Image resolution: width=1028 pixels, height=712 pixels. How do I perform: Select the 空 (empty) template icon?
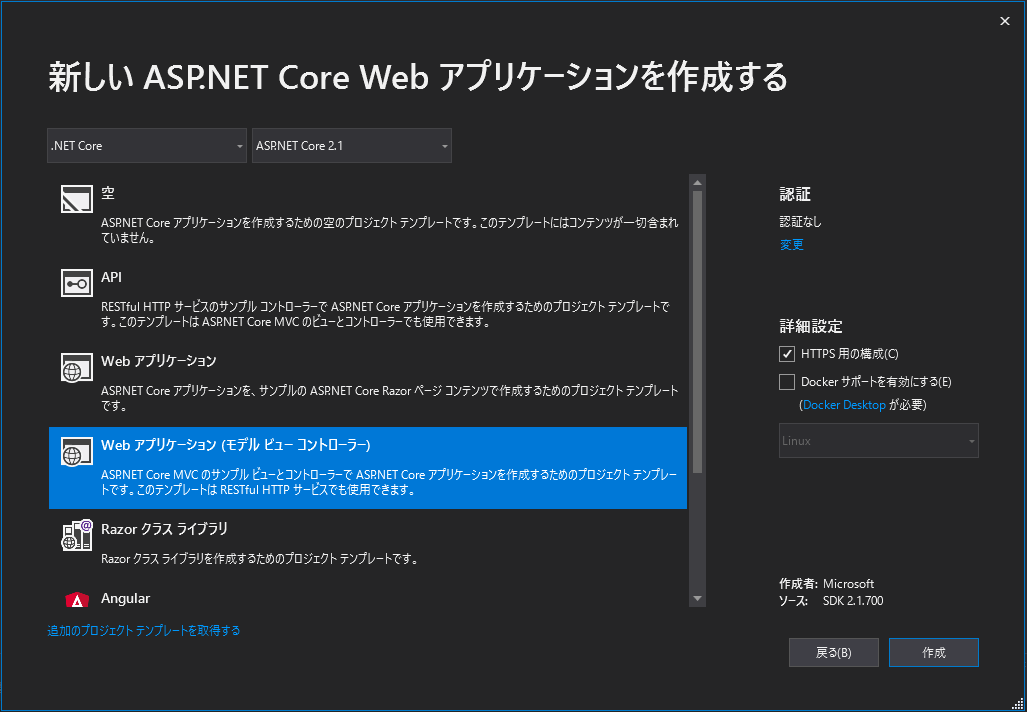pyautogui.click(x=77, y=199)
